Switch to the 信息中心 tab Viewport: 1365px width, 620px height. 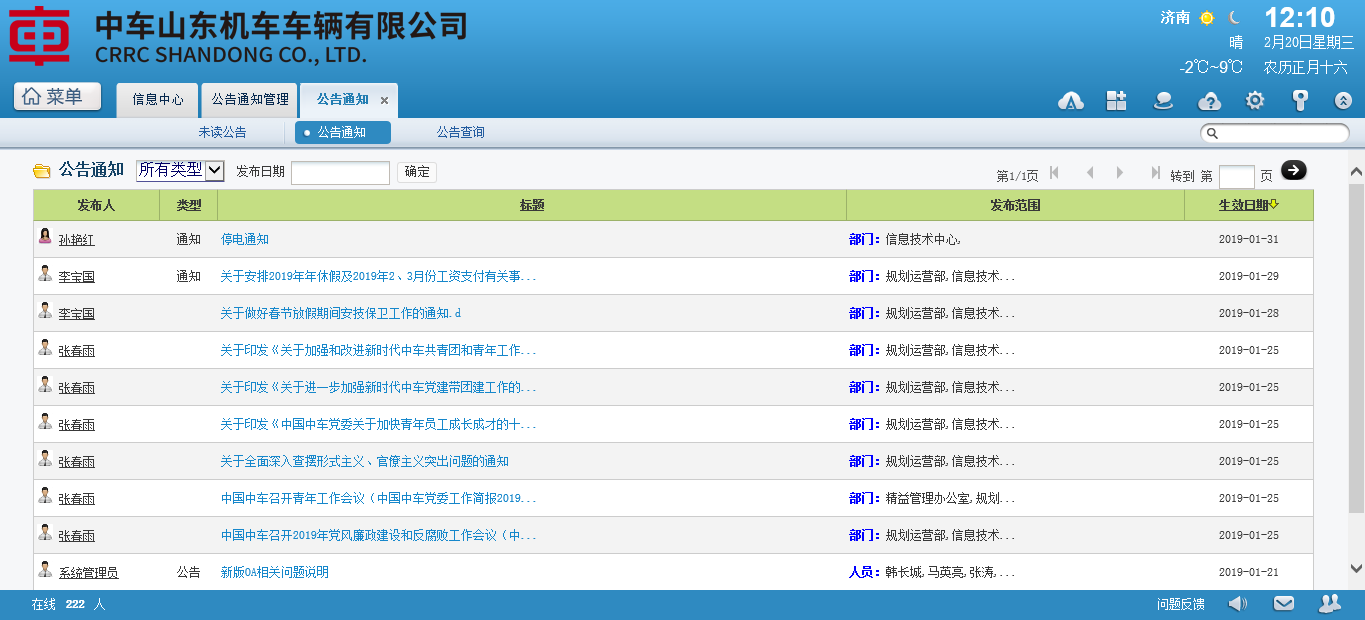coord(158,100)
